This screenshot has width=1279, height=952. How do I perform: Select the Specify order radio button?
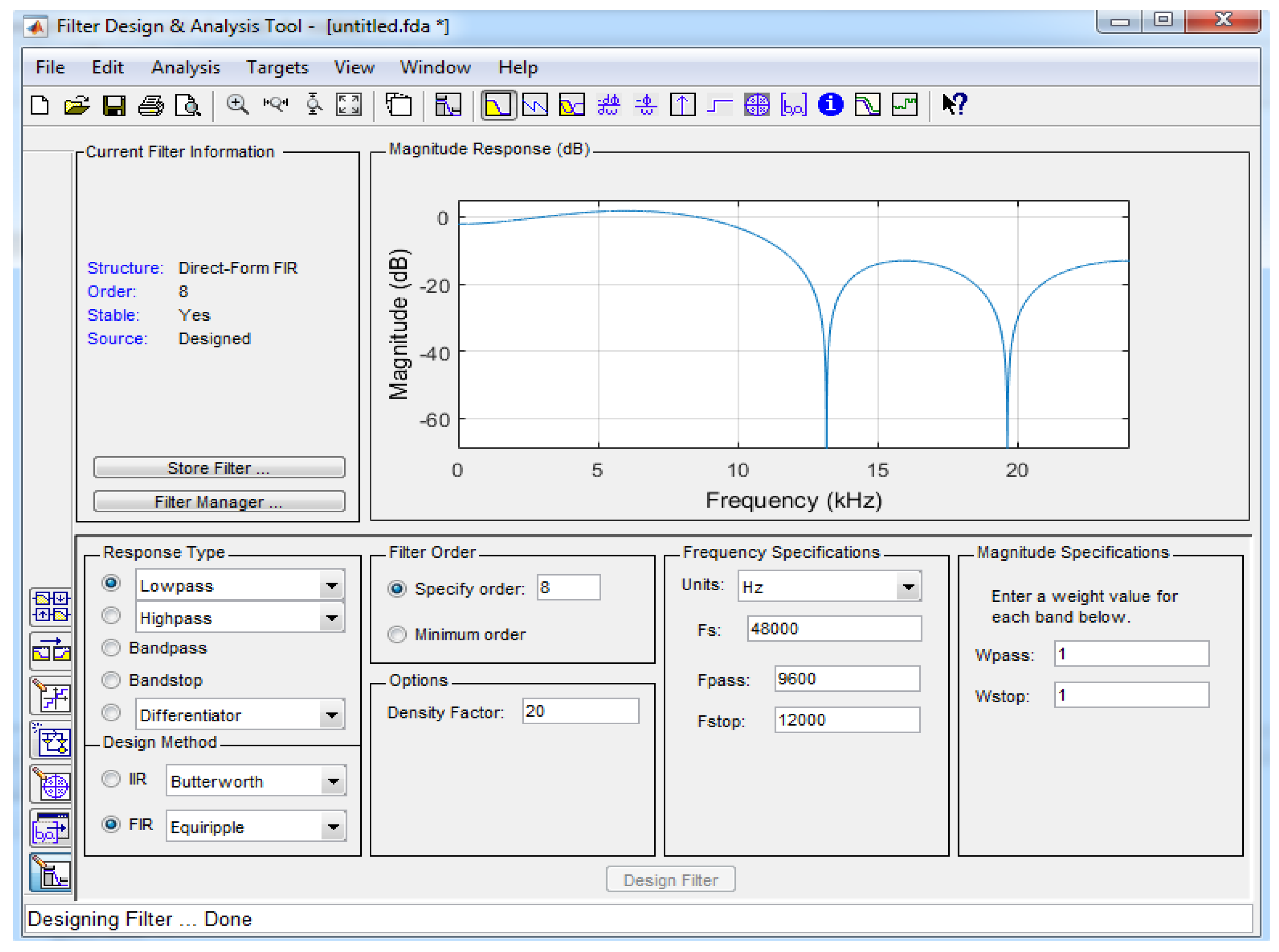point(397,589)
